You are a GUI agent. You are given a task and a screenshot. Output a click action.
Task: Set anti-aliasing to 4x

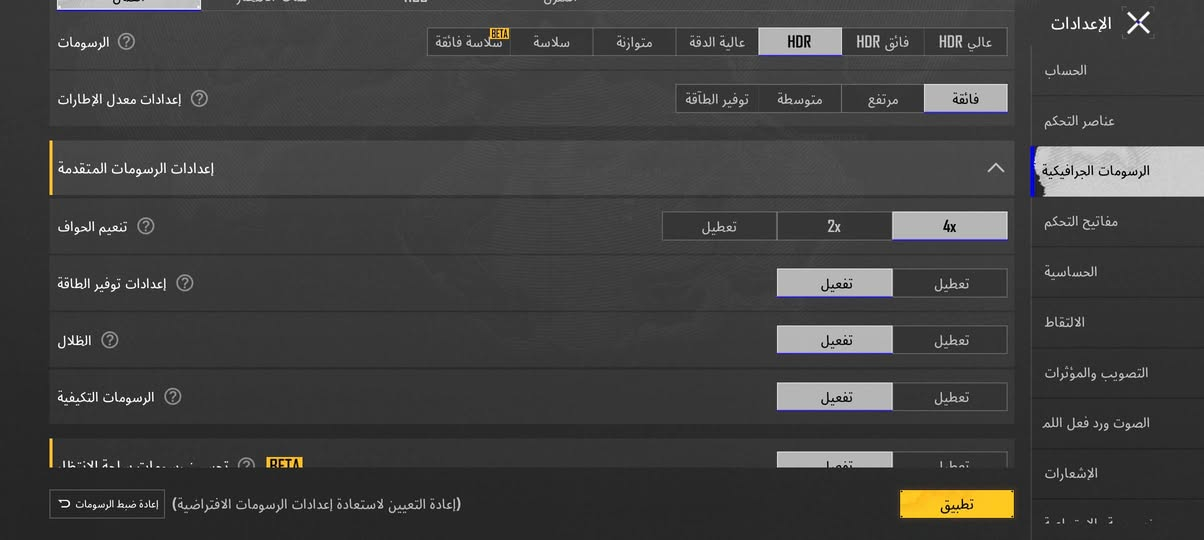[950, 226]
